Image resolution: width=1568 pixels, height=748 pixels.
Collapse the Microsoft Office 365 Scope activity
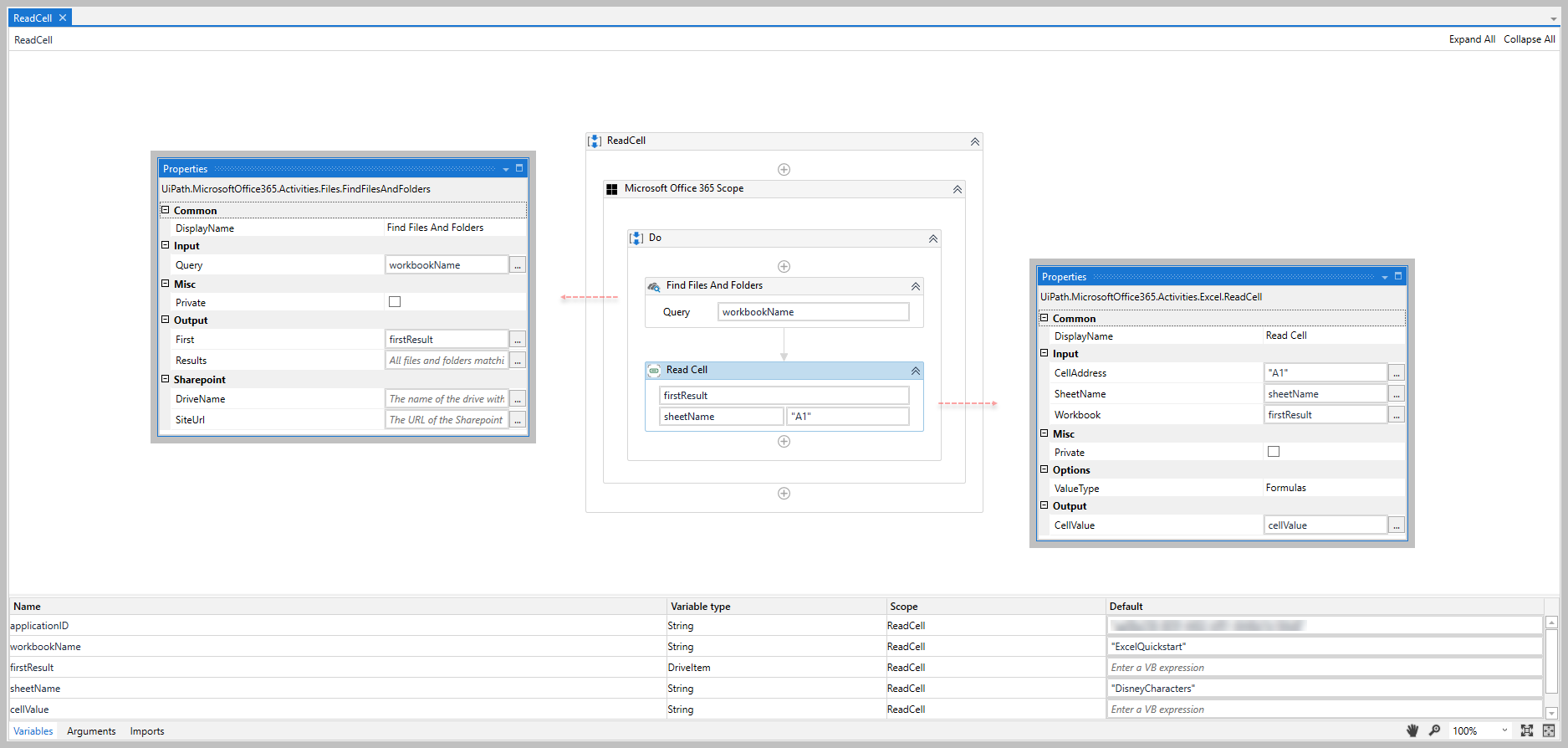[958, 190]
